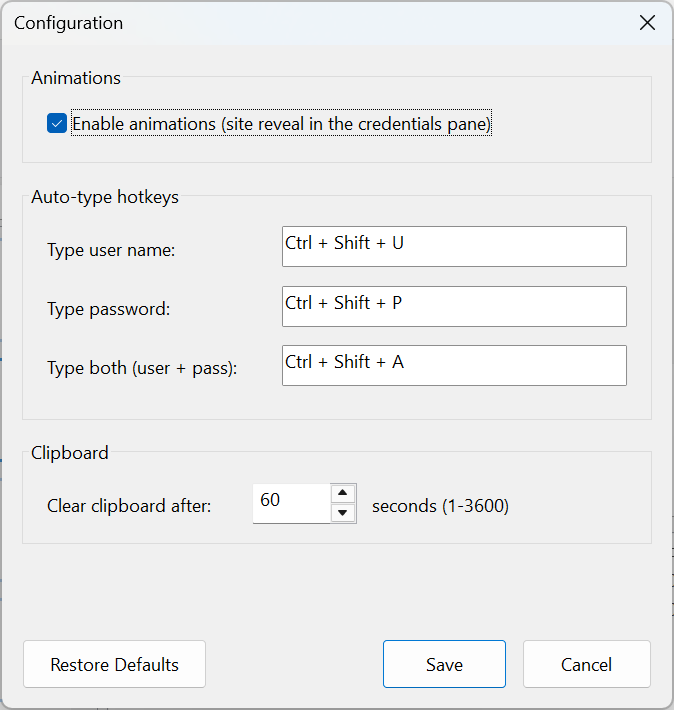The width and height of the screenshot is (674, 710).
Task: Click the Type password hotkey field
Action: (454, 307)
